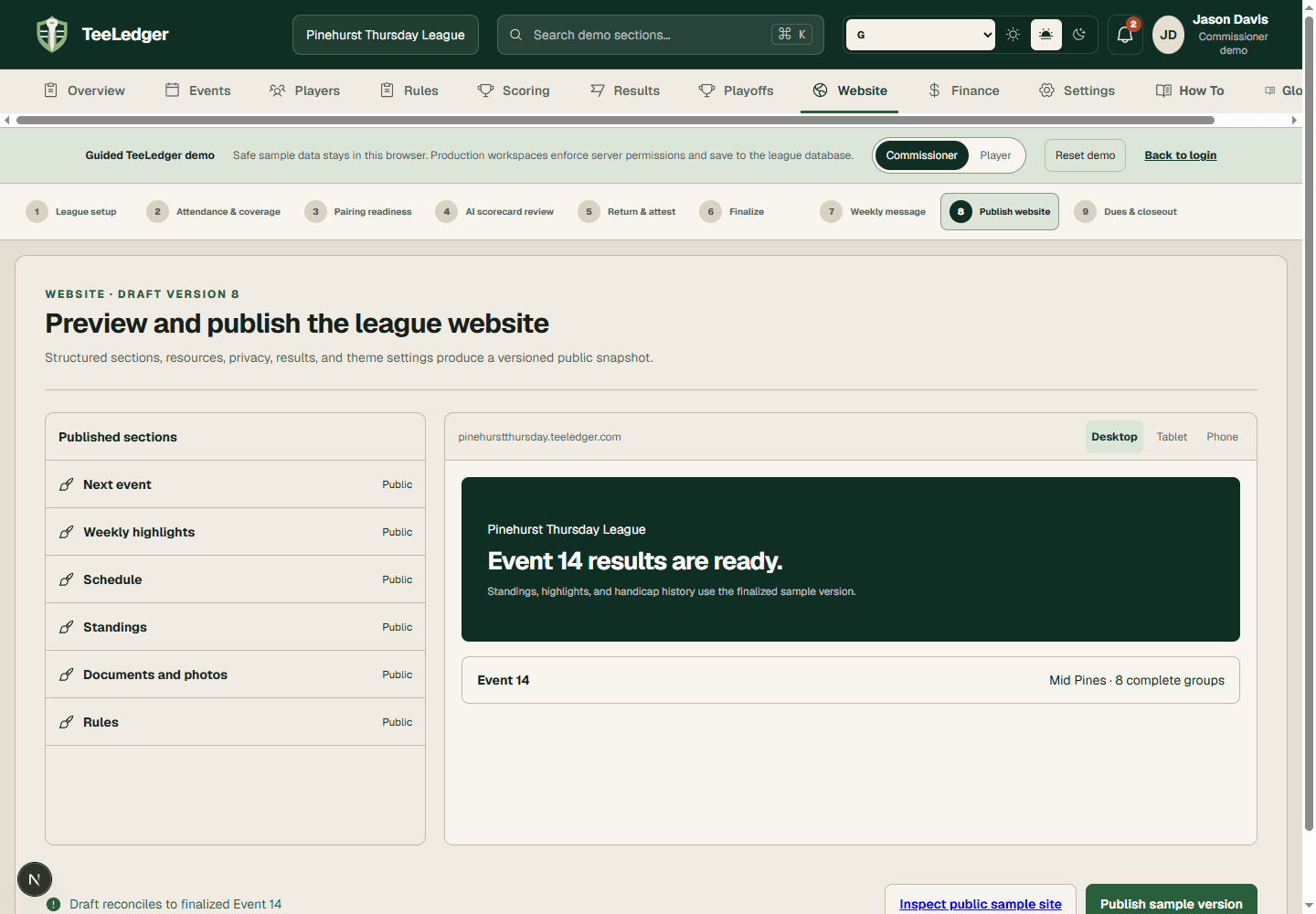
Task: Open the notifications bell
Action: 1125,35
